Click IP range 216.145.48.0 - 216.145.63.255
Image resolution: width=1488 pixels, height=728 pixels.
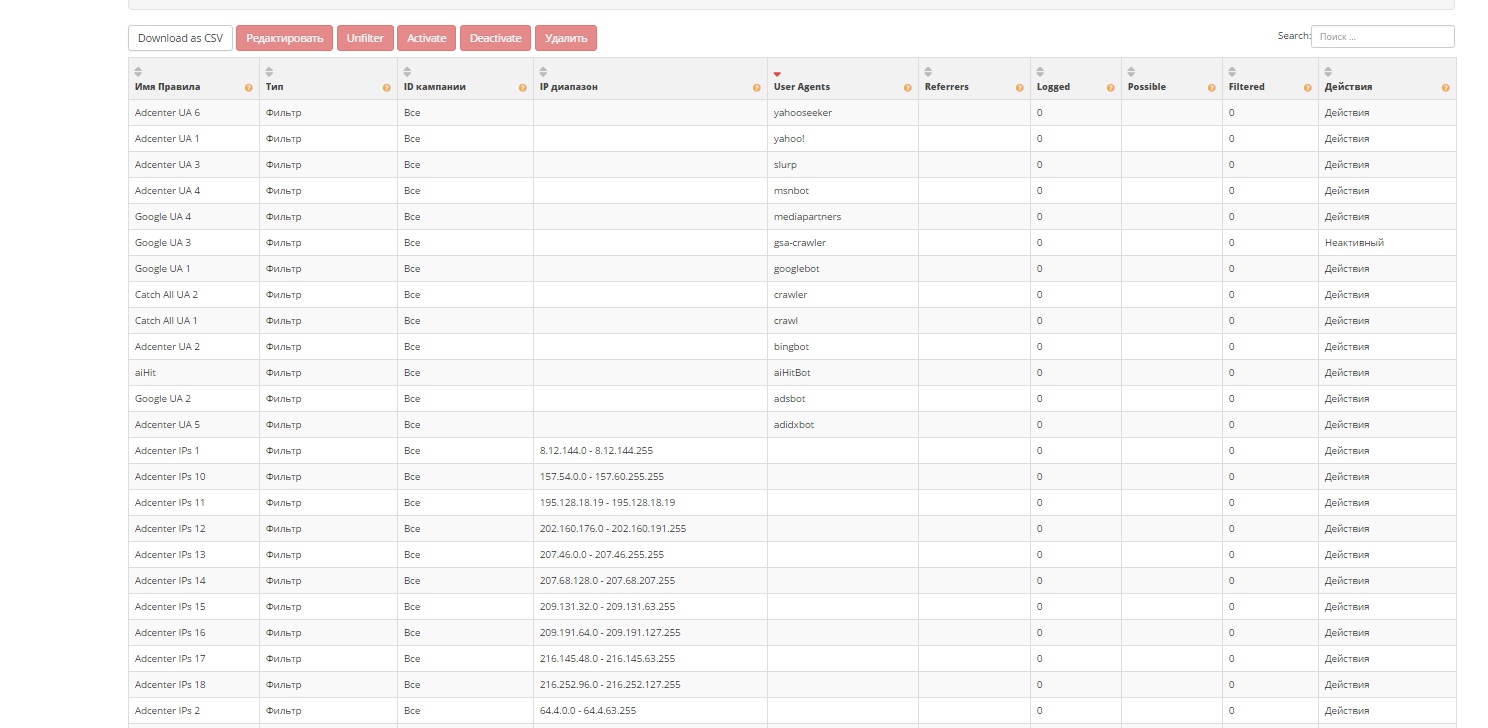[x=607, y=659]
